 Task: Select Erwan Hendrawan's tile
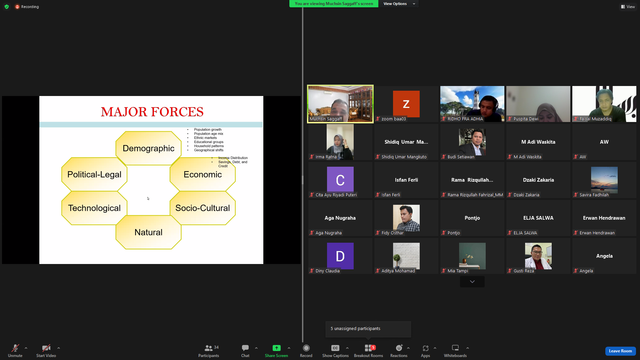tap(604, 218)
